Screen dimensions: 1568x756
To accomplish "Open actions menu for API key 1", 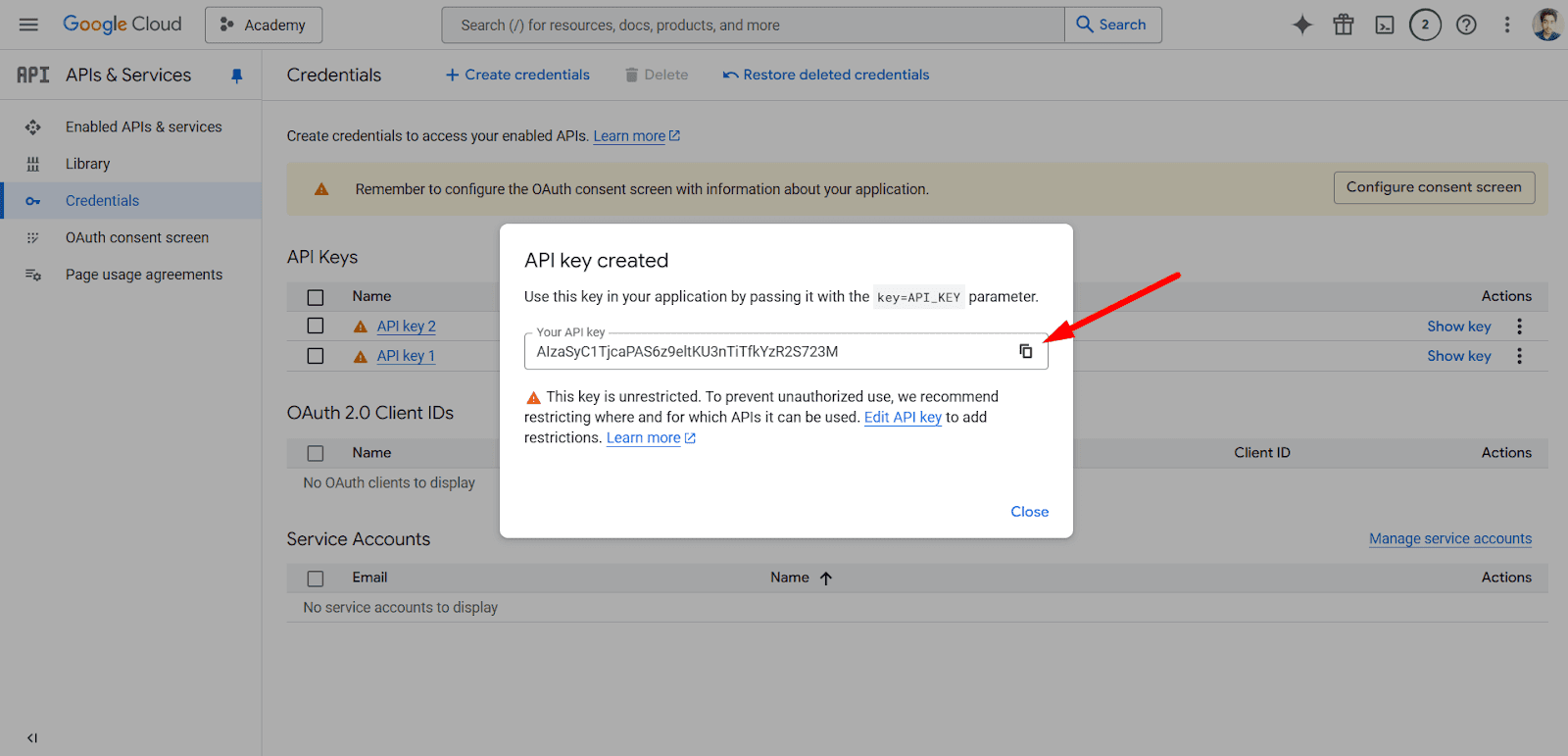I will [1520, 356].
